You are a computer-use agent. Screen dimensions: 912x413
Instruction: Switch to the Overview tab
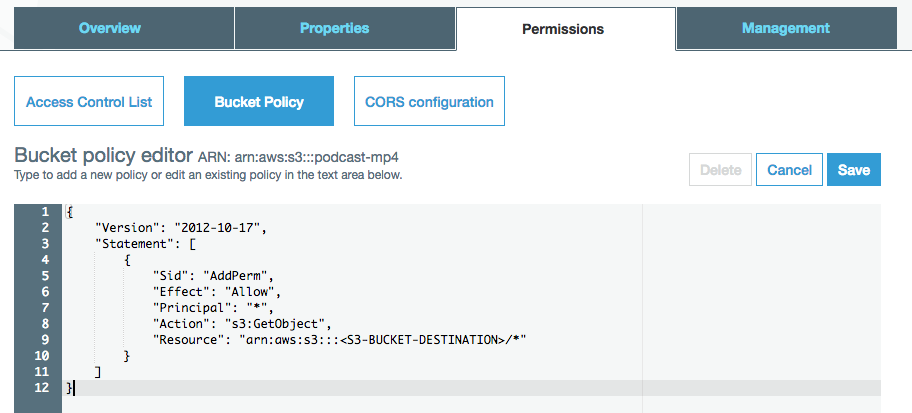(110, 28)
